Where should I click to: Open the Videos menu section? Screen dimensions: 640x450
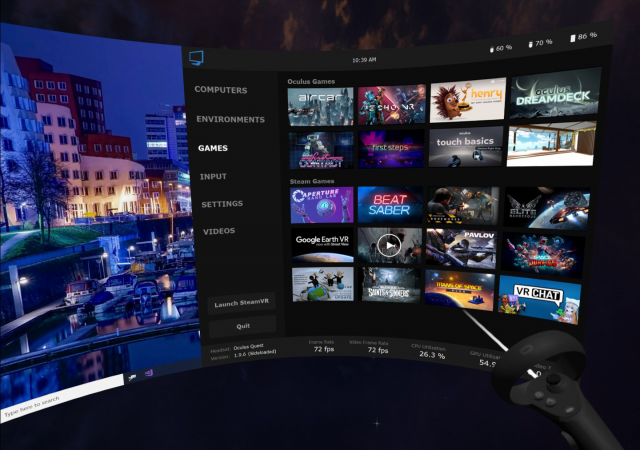point(219,231)
